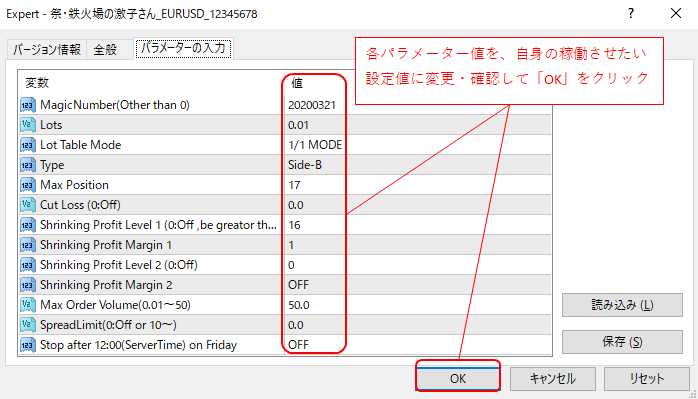Select Stop after 12:00(ServerTime) on Friday label

(x=138, y=345)
